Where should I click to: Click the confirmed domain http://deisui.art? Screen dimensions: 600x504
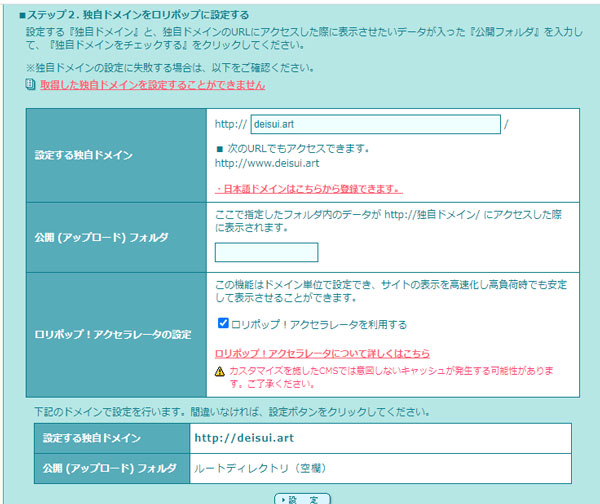pos(244,438)
